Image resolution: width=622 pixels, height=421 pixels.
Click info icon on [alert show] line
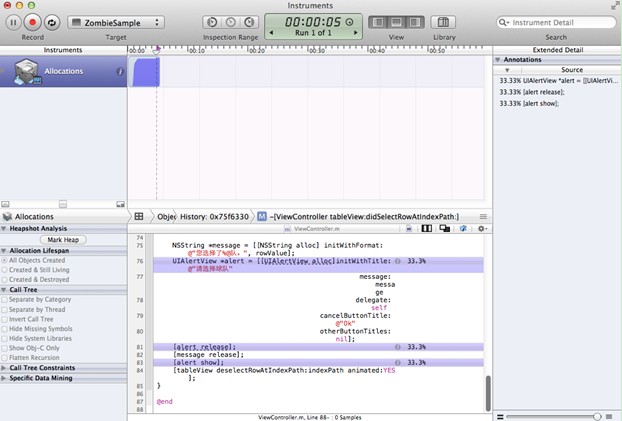397,363
